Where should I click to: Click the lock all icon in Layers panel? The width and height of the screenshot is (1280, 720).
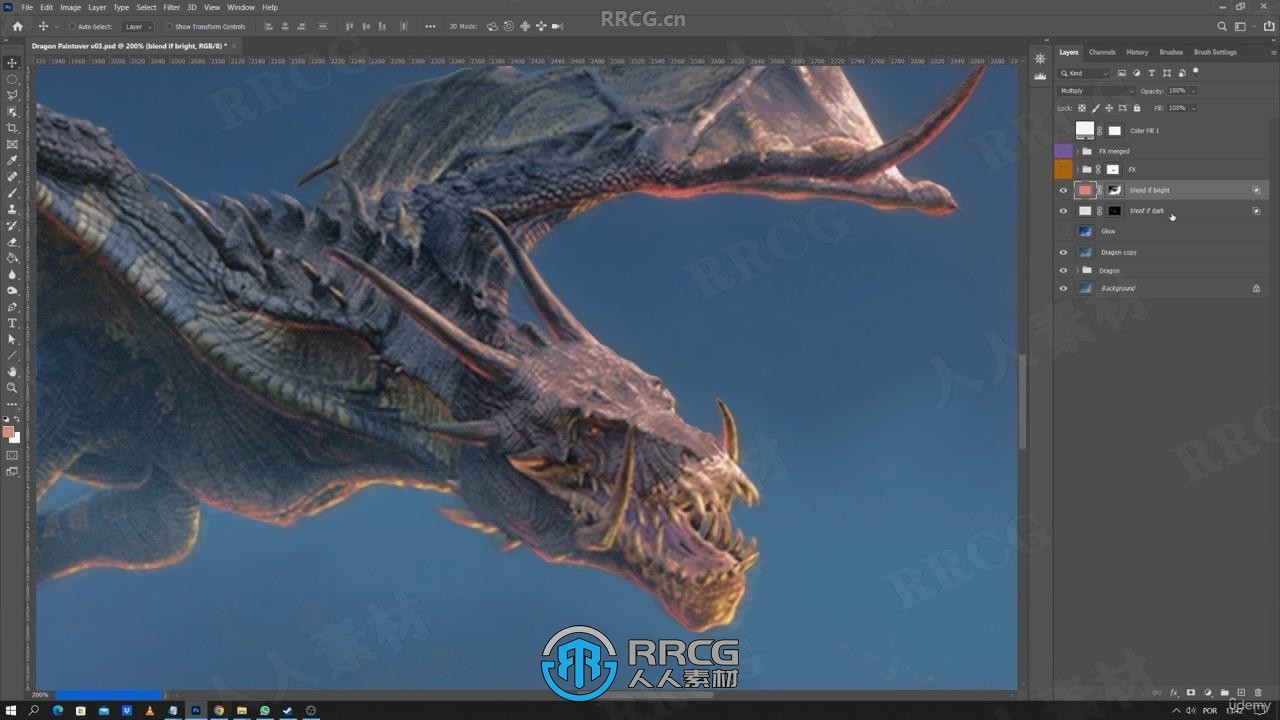coord(1137,108)
